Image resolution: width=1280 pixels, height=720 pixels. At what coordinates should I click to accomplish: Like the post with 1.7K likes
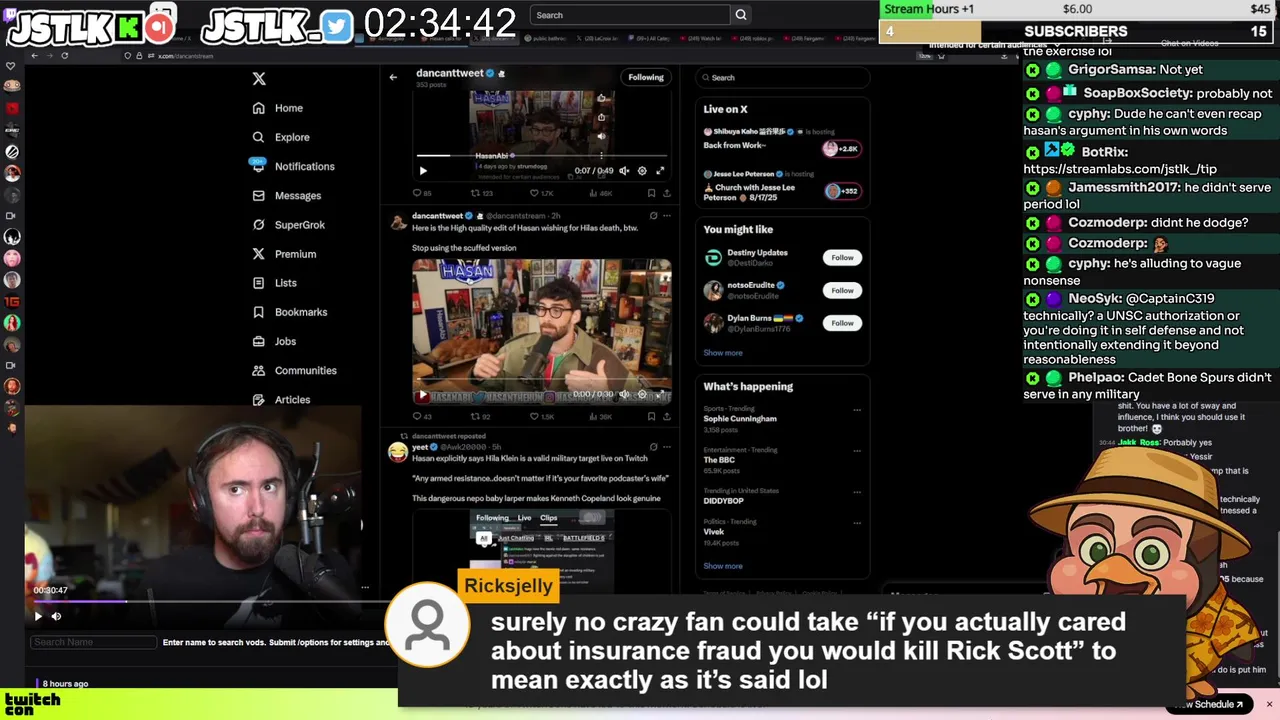[541, 193]
